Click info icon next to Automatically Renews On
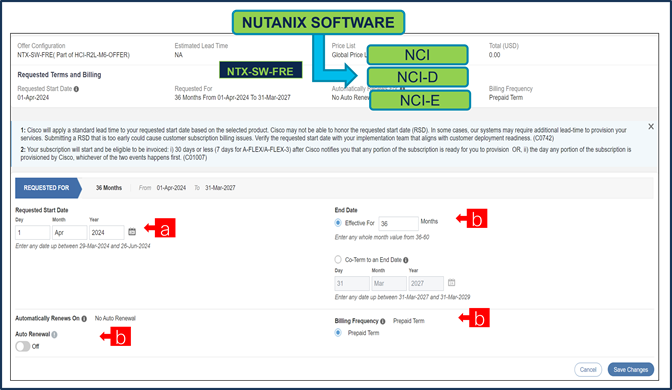This screenshot has width=672, height=390. (84, 319)
